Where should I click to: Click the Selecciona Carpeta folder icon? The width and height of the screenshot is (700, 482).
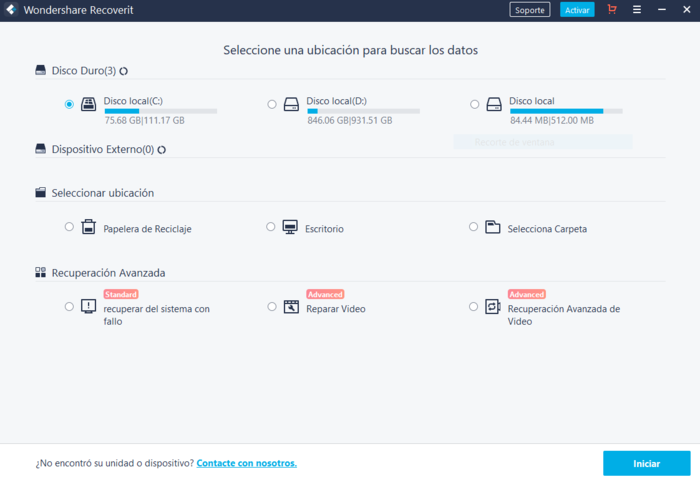click(x=493, y=227)
